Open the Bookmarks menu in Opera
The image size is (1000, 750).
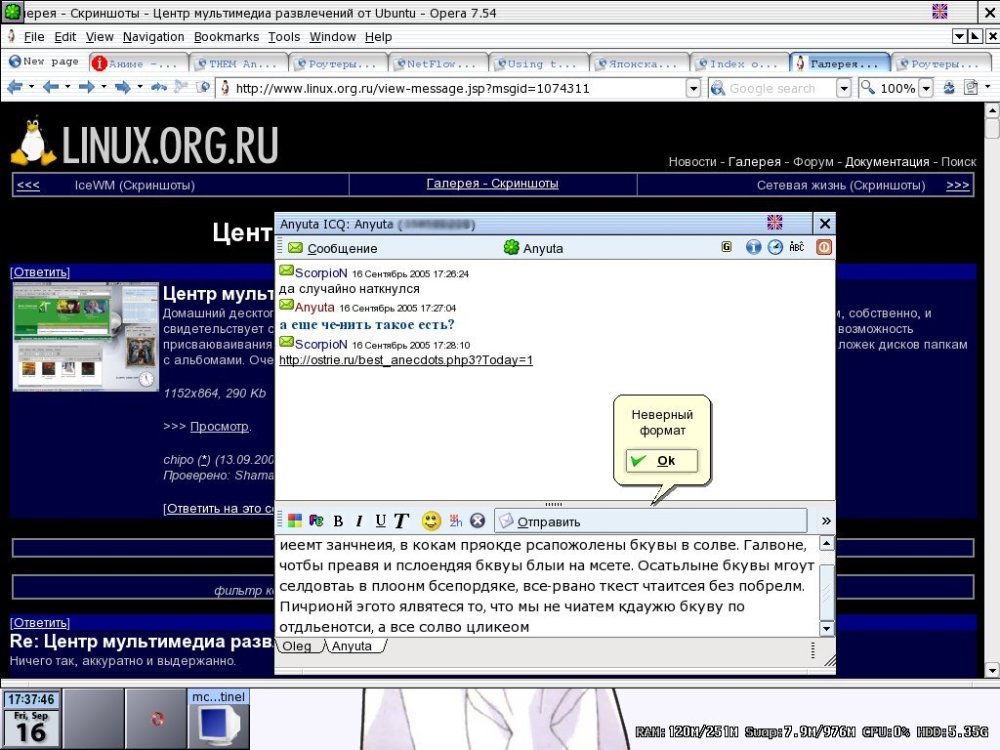pyautogui.click(x=226, y=37)
